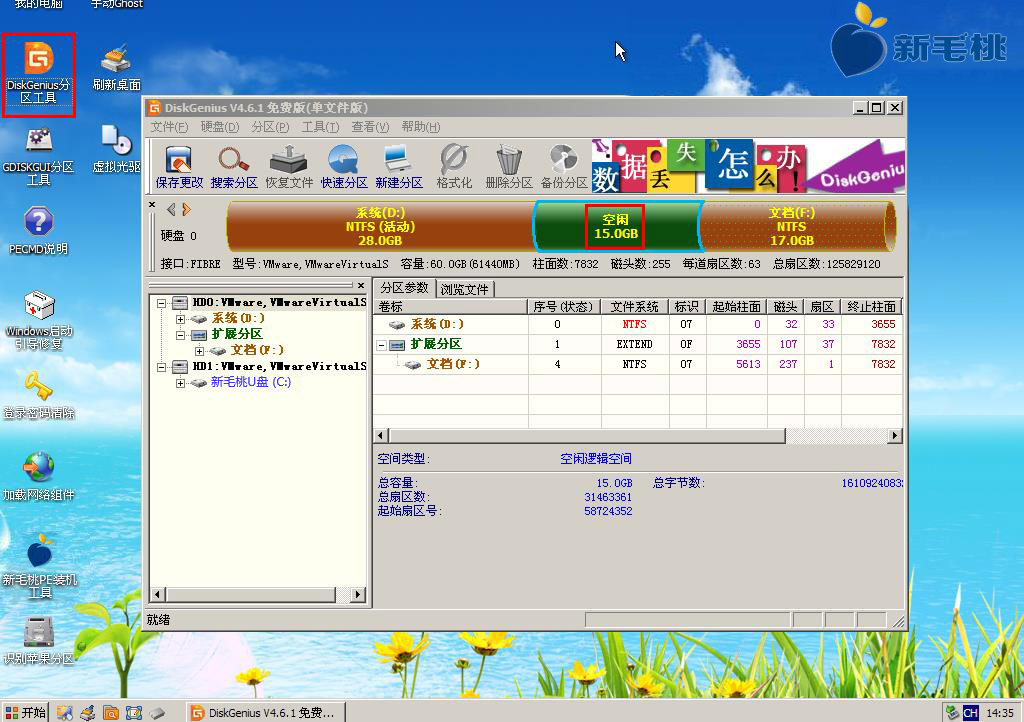Open the 硬盘(D) menu
Viewport: 1024px width, 722px height.
coord(219,127)
